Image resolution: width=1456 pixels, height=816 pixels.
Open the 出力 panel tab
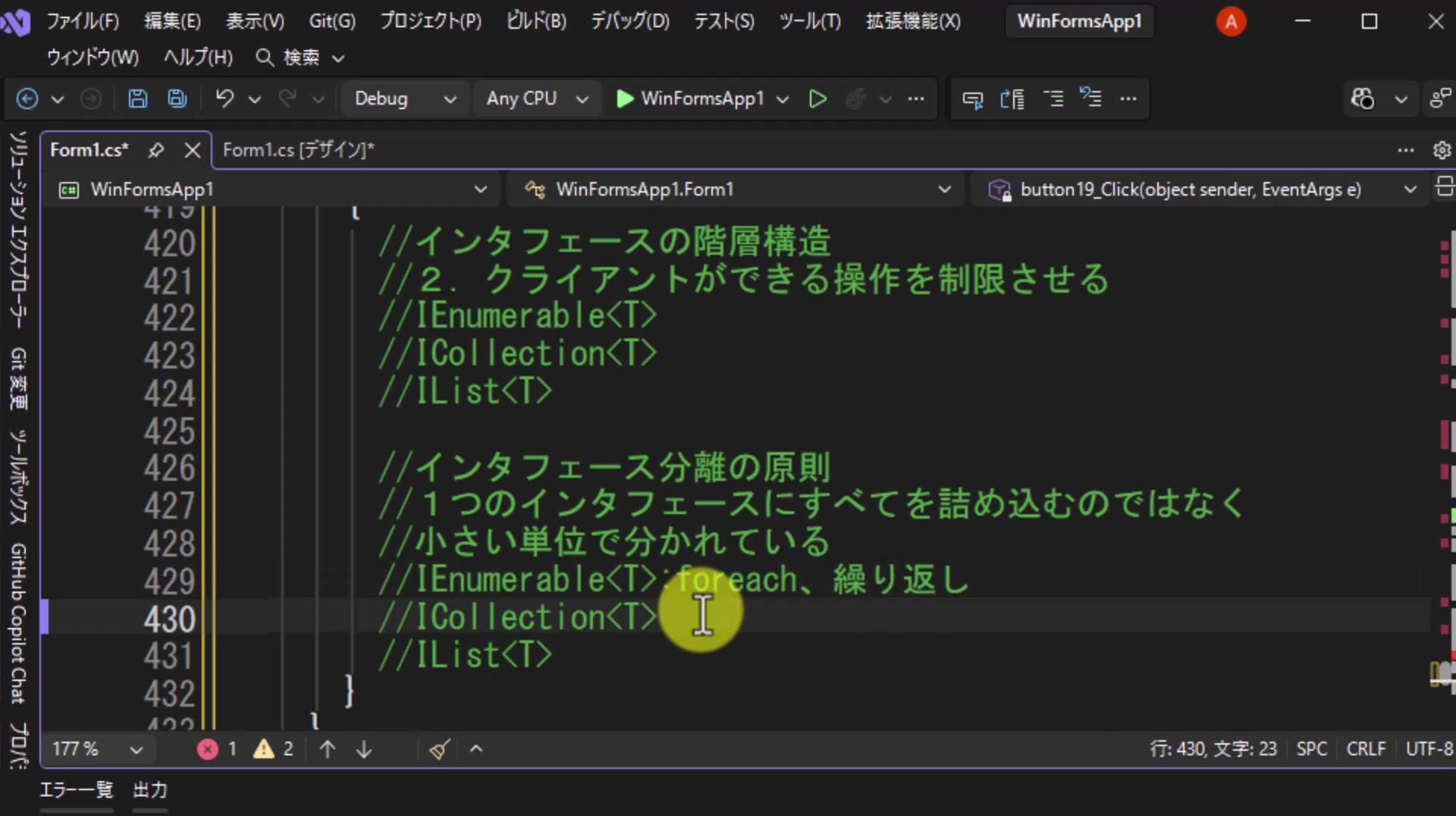[x=150, y=790]
